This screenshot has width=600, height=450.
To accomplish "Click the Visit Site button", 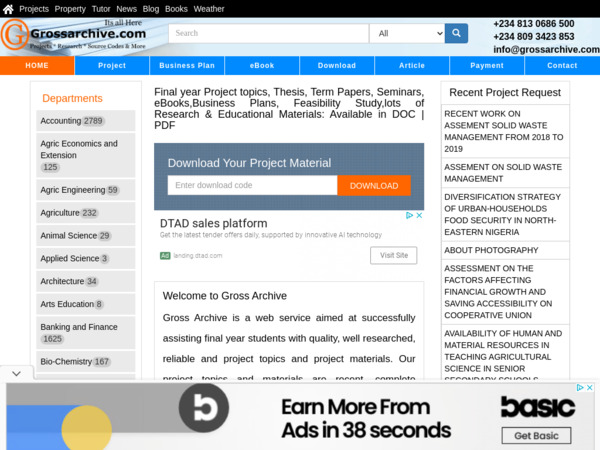I will (394, 255).
